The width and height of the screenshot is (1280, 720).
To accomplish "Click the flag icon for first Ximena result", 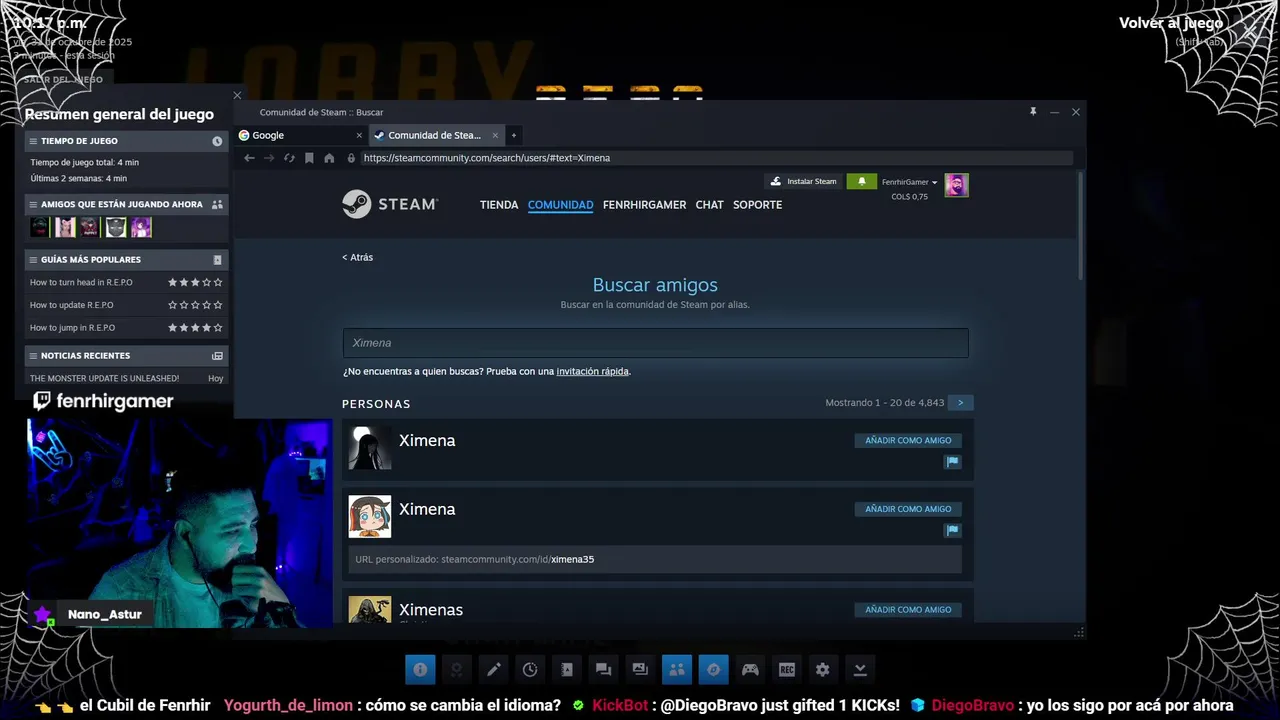I will tap(952, 462).
